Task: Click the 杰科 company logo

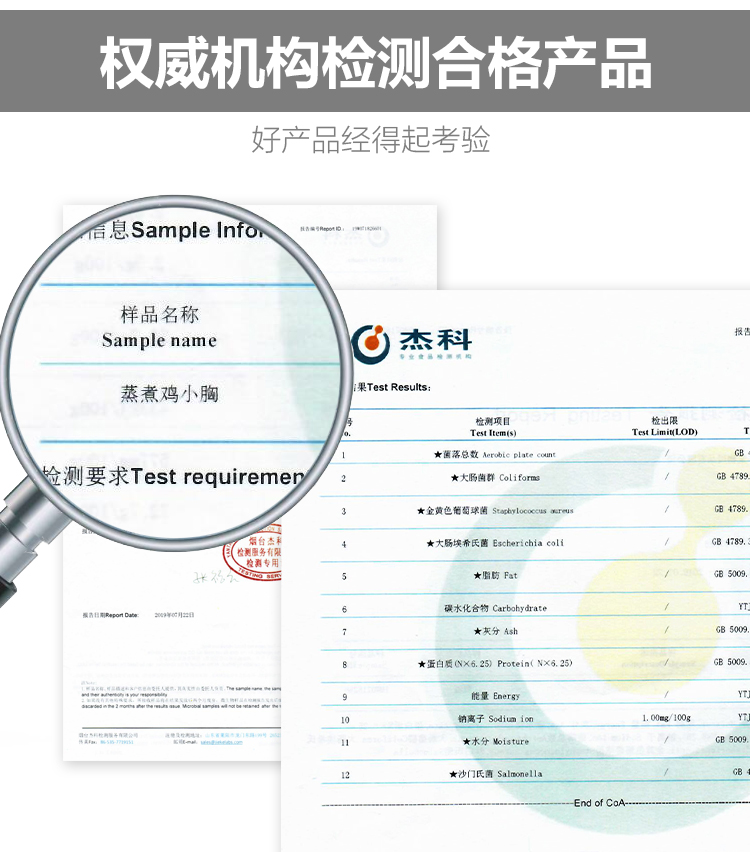Action: [x=412, y=343]
